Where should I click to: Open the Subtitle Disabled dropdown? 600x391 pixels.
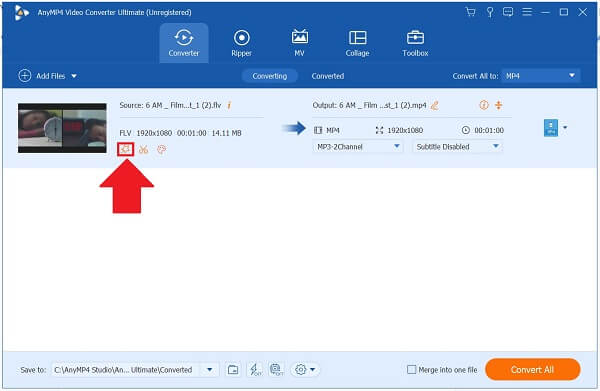pos(457,147)
